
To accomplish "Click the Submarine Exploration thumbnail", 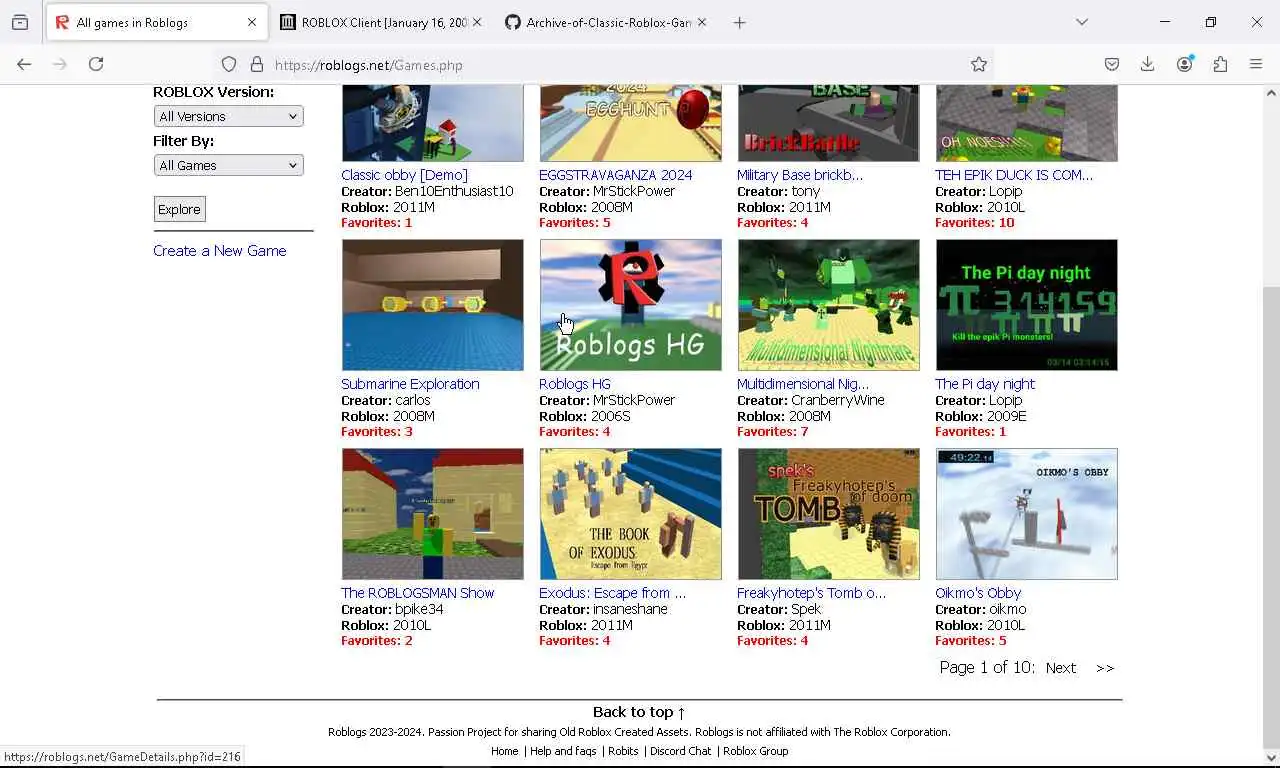I will click(x=433, y=305).
